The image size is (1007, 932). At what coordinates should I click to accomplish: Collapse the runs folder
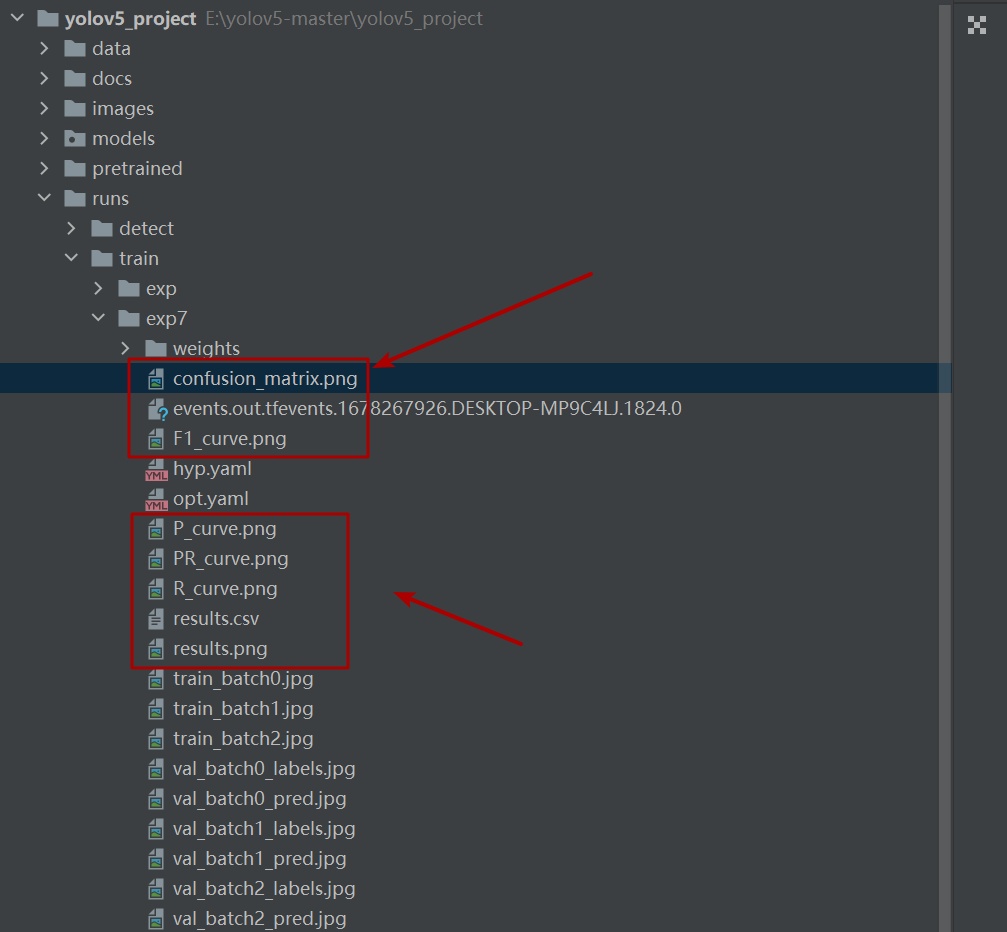[44, 198]
